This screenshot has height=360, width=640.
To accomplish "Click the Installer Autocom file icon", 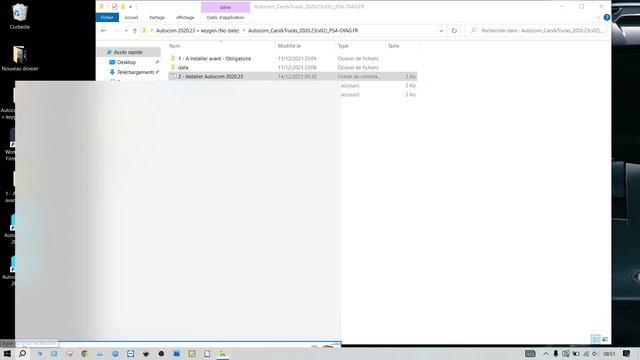I will (173, 76).
